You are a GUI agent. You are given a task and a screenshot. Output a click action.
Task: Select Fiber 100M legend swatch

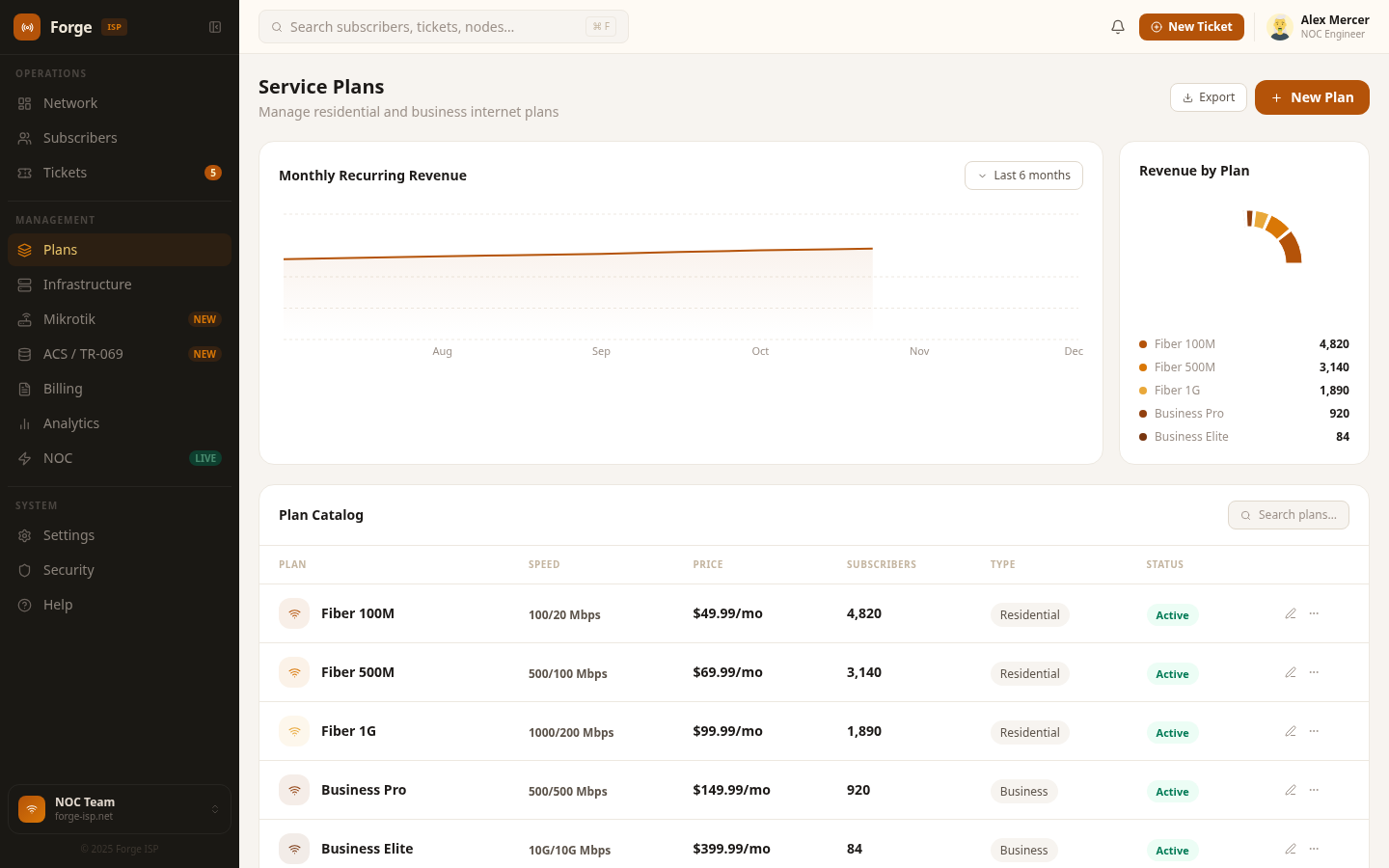pos(1143,344)
